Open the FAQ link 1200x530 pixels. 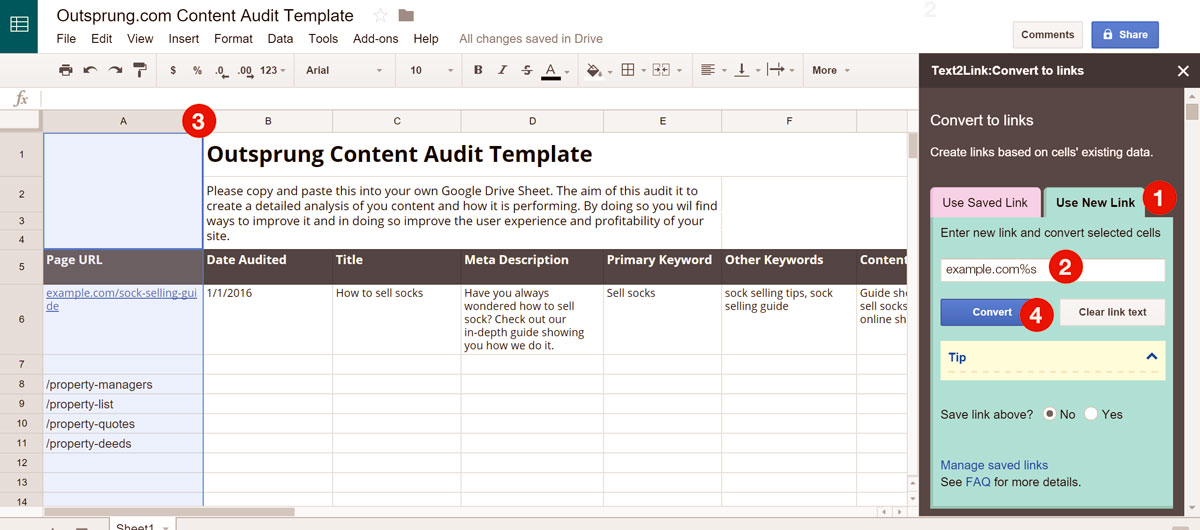[x=978, y=482]
